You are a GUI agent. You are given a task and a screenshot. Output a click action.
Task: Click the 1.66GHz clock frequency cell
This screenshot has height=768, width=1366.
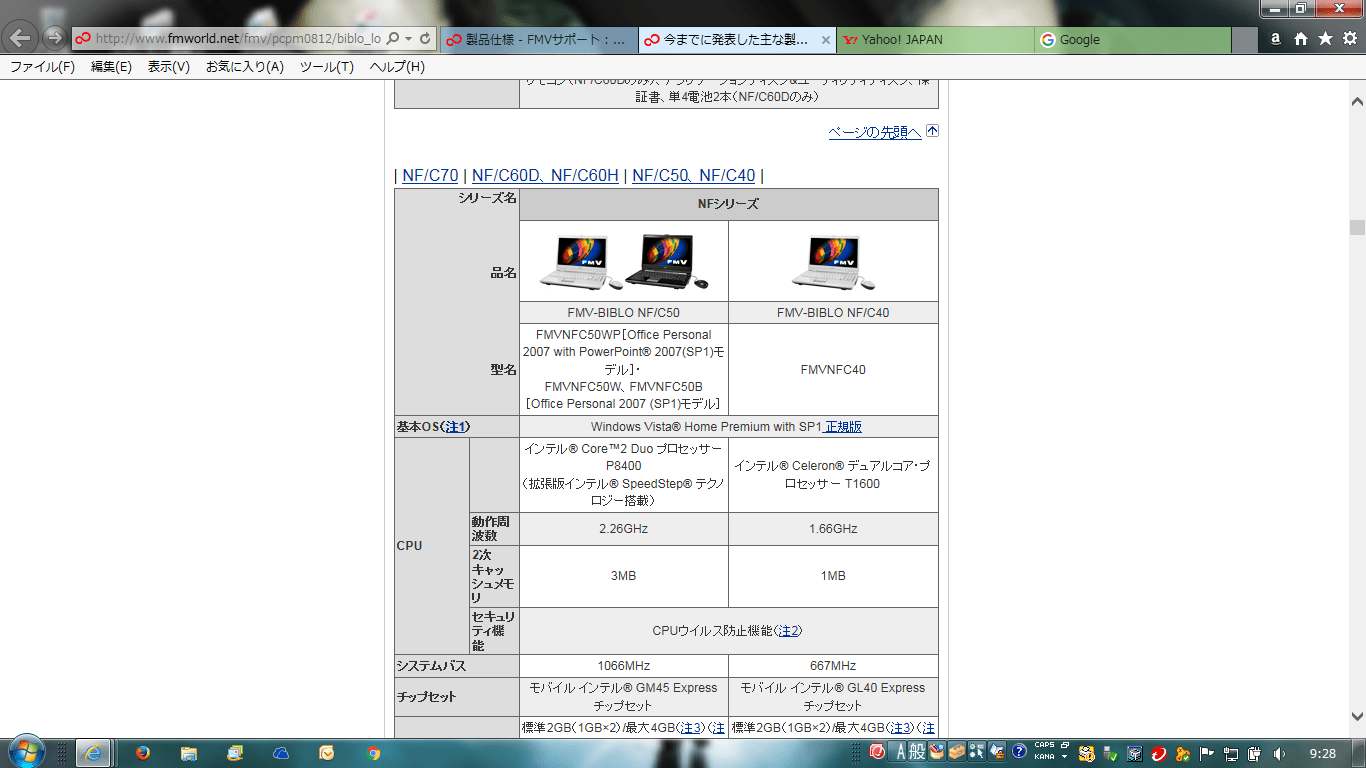tap(833, 529)
